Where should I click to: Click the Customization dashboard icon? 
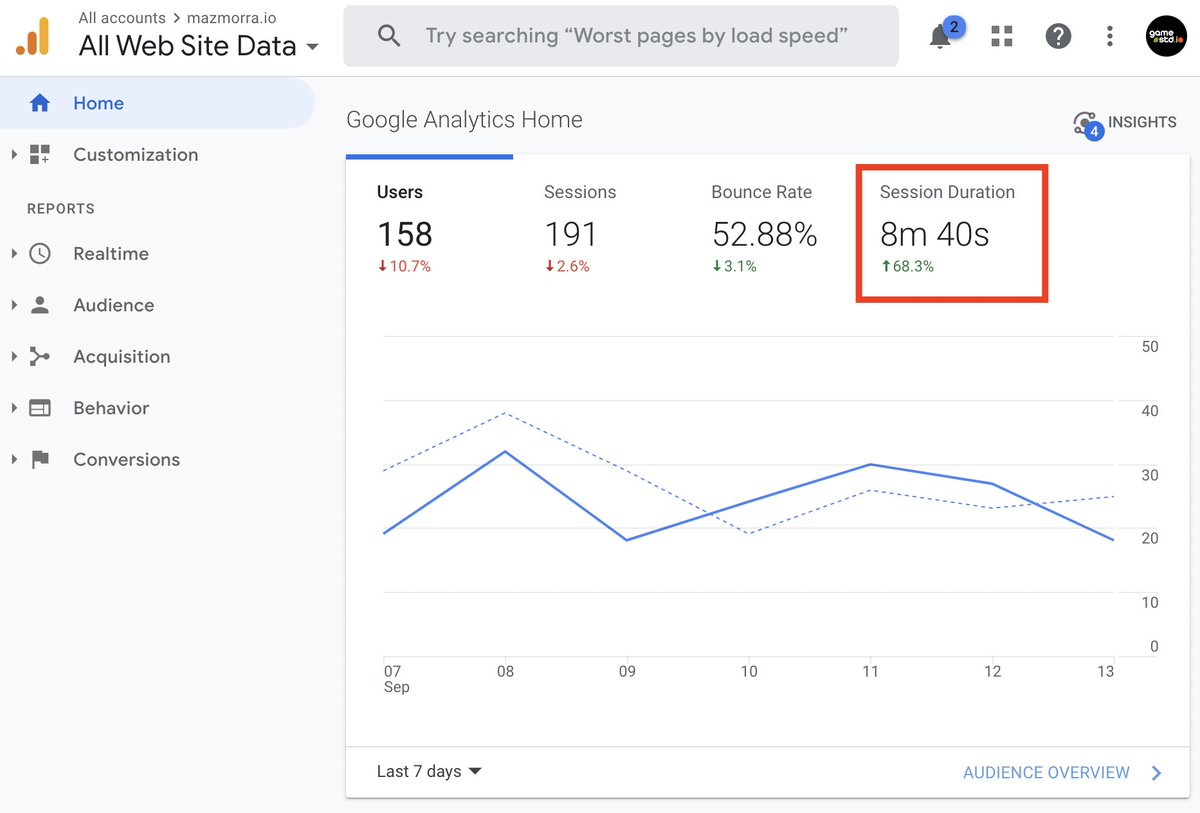(x=40, y=155)
